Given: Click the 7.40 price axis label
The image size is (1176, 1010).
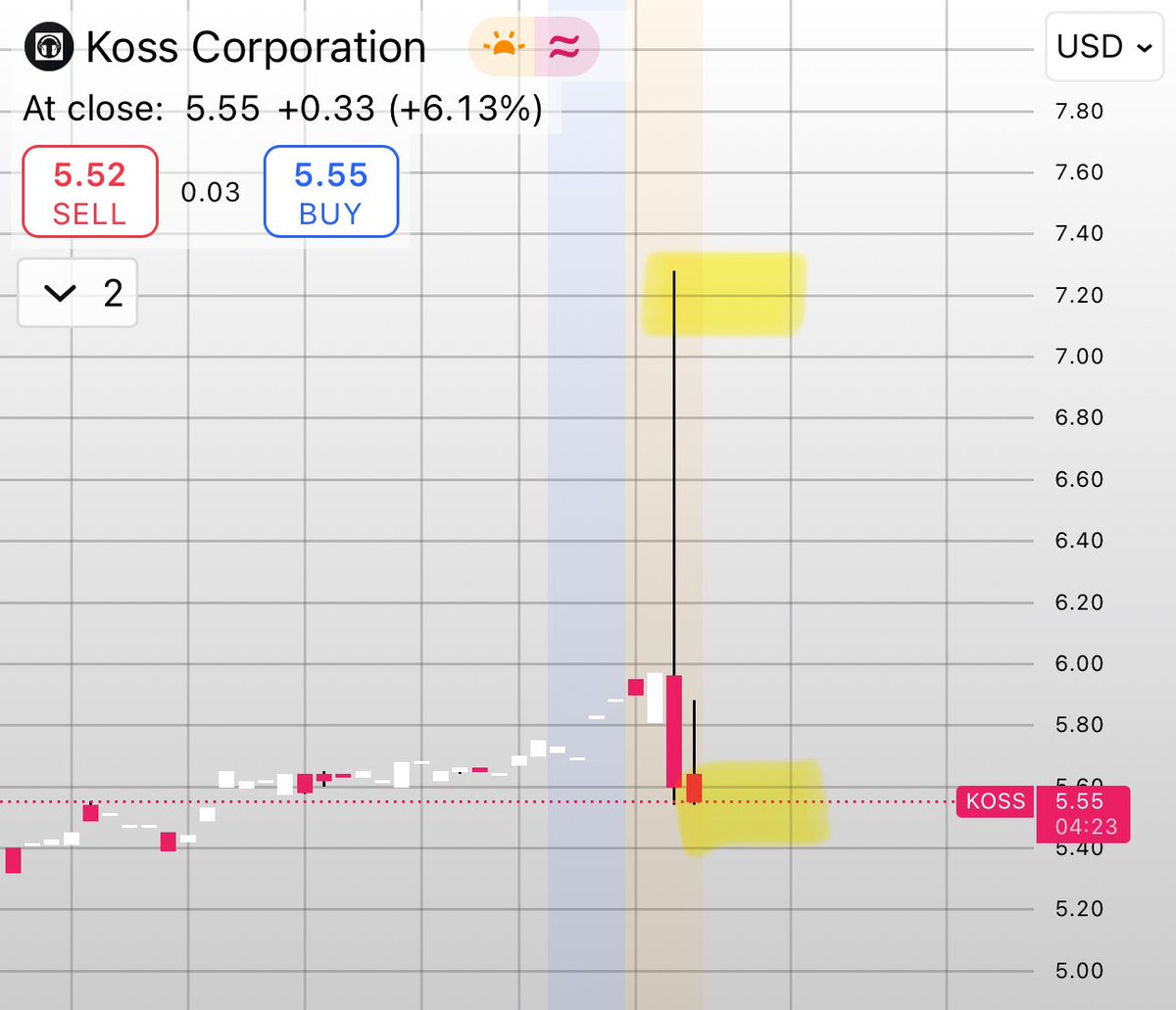Looking at the screenshot, I should point(1079,233).
